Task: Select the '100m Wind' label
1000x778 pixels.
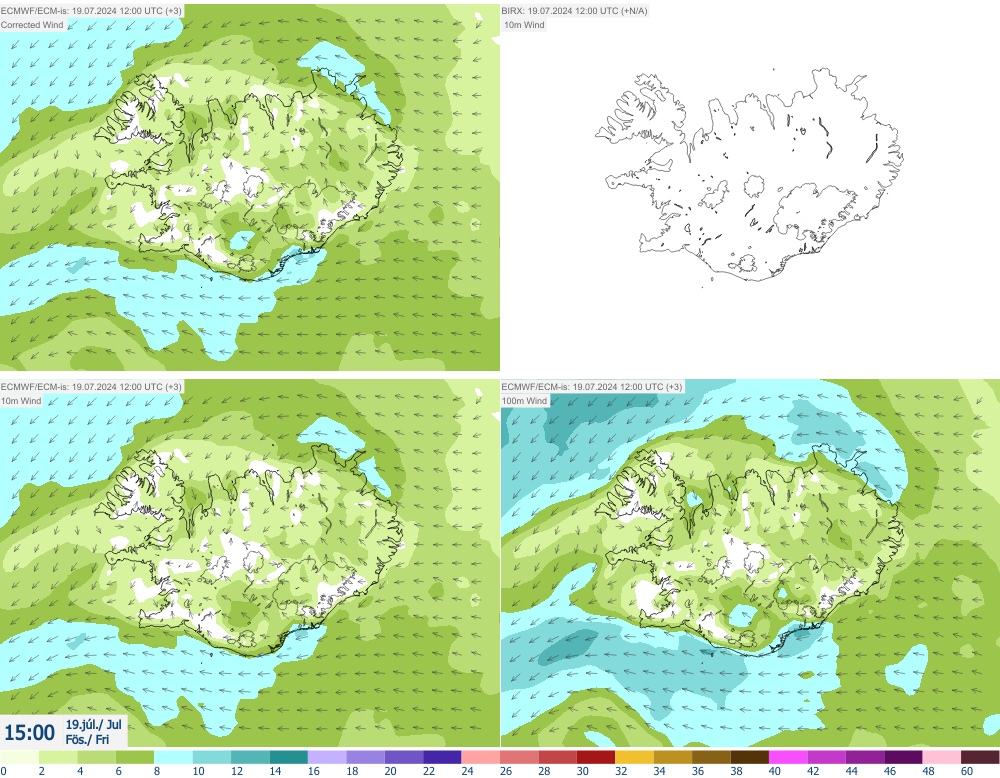Action: 524,400
